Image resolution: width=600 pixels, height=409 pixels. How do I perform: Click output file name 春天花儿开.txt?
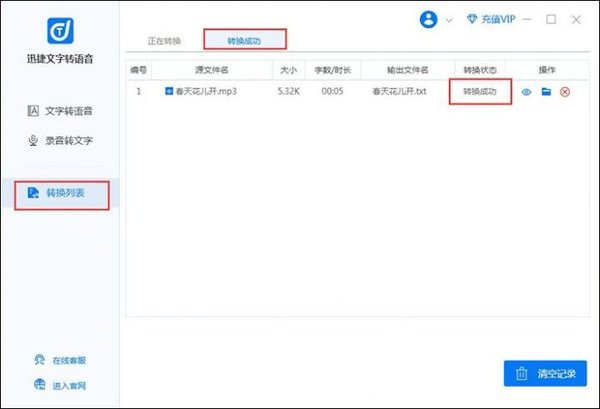coord(399,91)
